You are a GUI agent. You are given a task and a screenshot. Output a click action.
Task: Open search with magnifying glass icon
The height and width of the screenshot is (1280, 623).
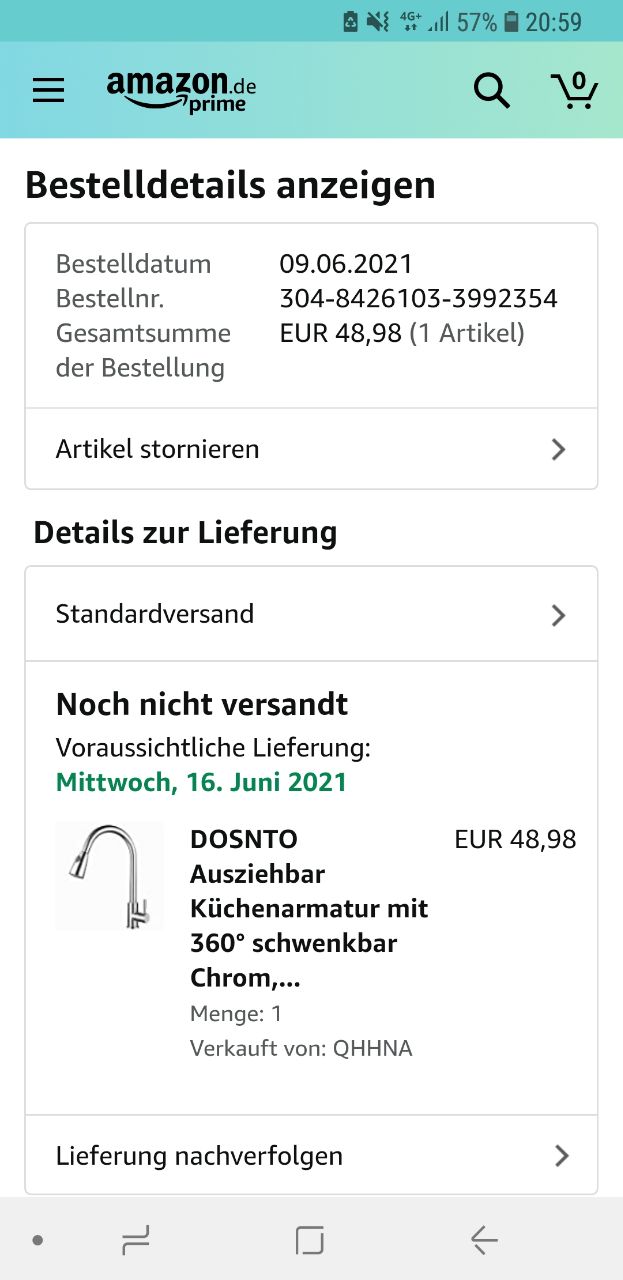coord(491,91)
